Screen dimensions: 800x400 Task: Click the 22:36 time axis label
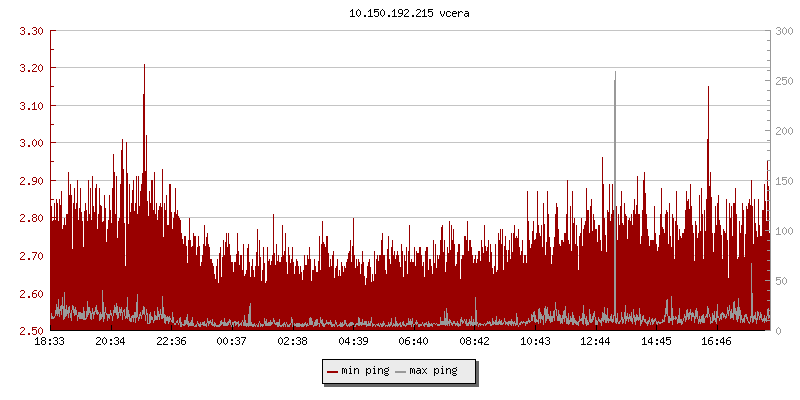coord(171,342)
